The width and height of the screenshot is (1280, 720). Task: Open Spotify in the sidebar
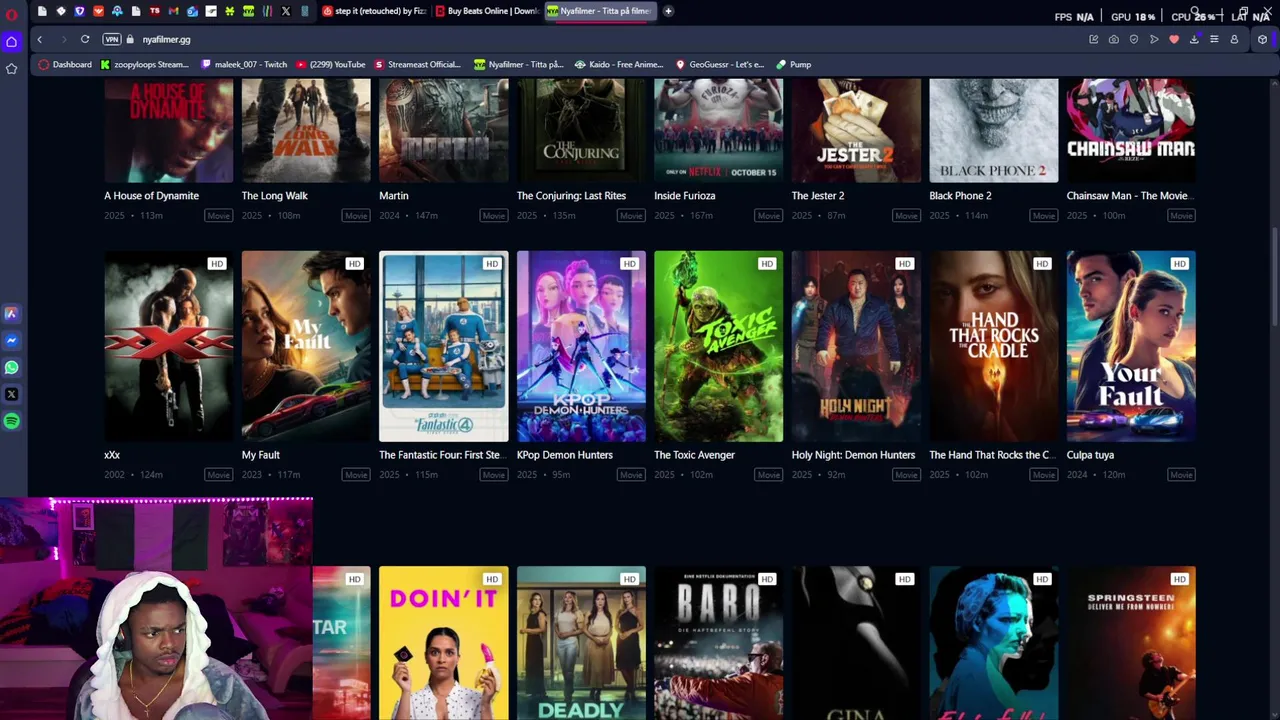click(x=12, y=421)
